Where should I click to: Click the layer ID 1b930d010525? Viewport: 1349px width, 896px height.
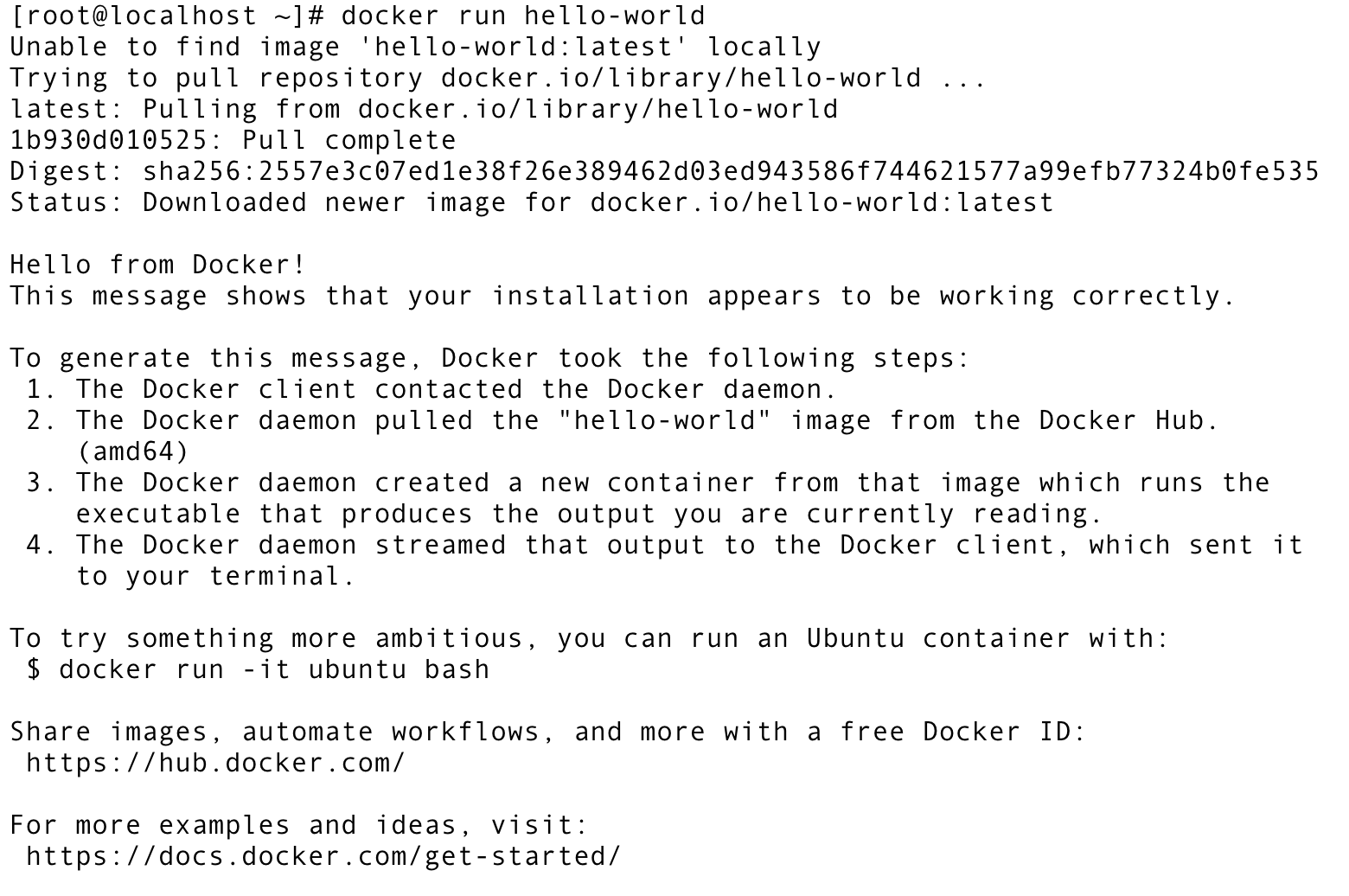(x=109, y=141)
